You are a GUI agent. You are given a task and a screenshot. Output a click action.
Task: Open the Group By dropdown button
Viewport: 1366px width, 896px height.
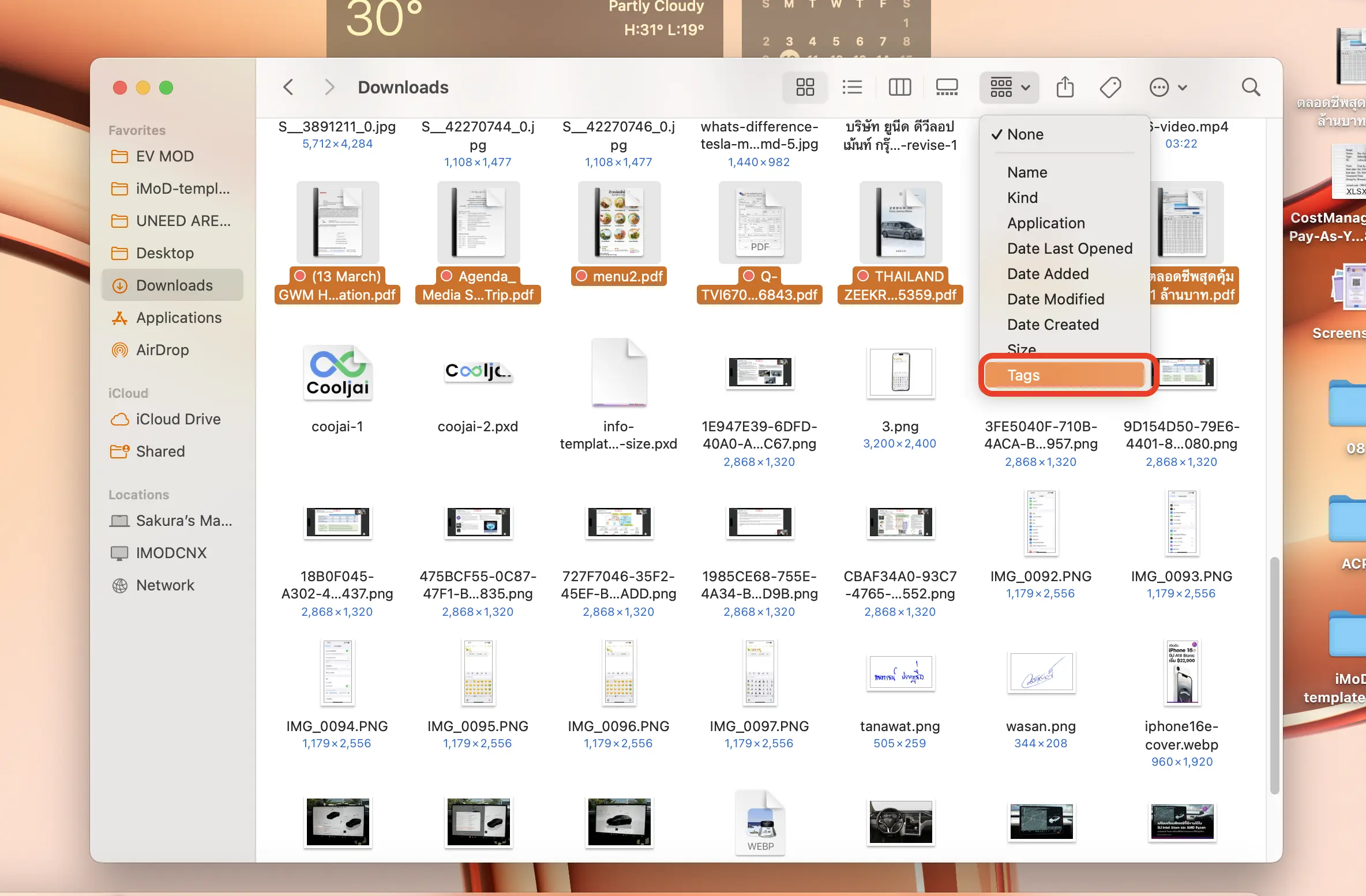coord(1010,88)
